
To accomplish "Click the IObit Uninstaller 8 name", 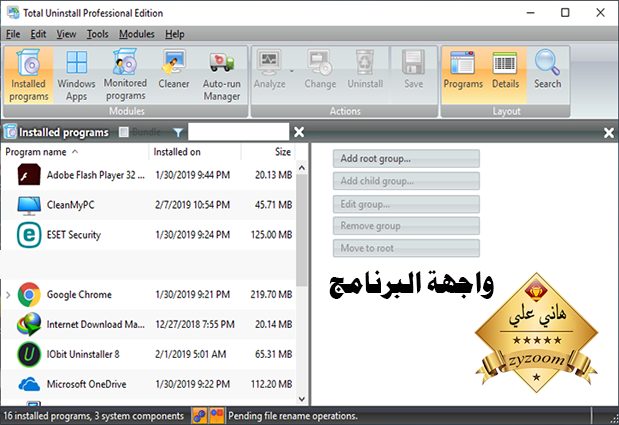I will [83, 354].
